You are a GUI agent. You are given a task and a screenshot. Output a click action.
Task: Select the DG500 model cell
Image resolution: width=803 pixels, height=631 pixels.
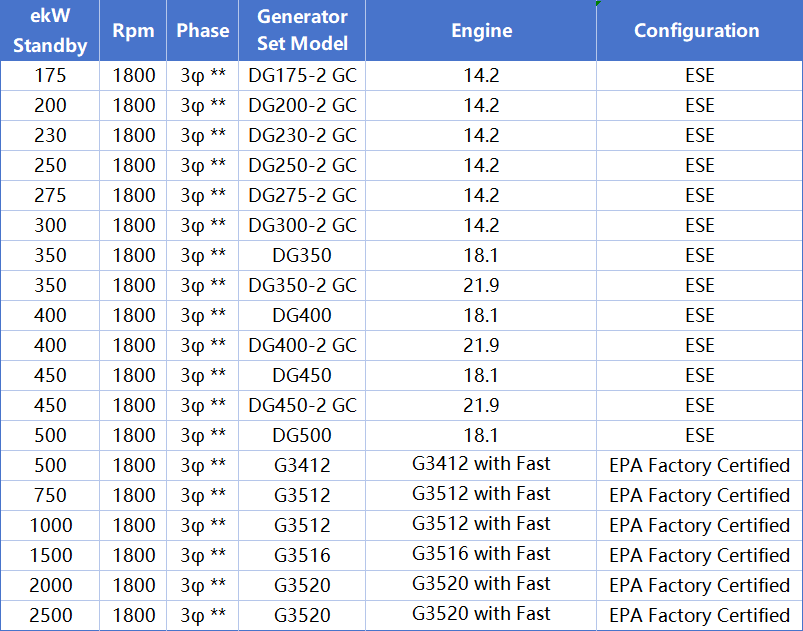(302, 435)
